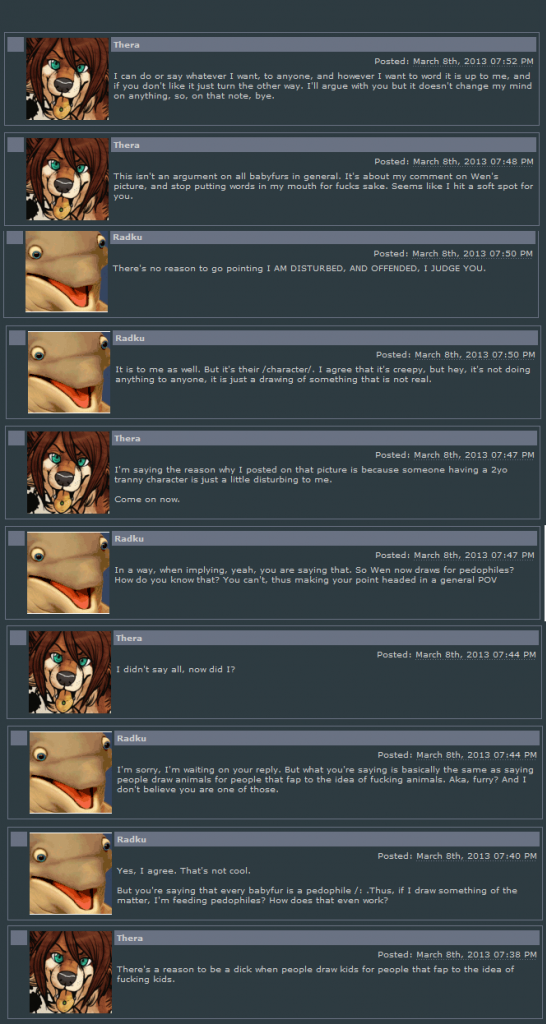The height and width of the screenshot is (1024, 546).
Task: Click the Radku username on the 'I AM DISTURBED' comment
Action: pyautogui.click(x=127, y=237)
